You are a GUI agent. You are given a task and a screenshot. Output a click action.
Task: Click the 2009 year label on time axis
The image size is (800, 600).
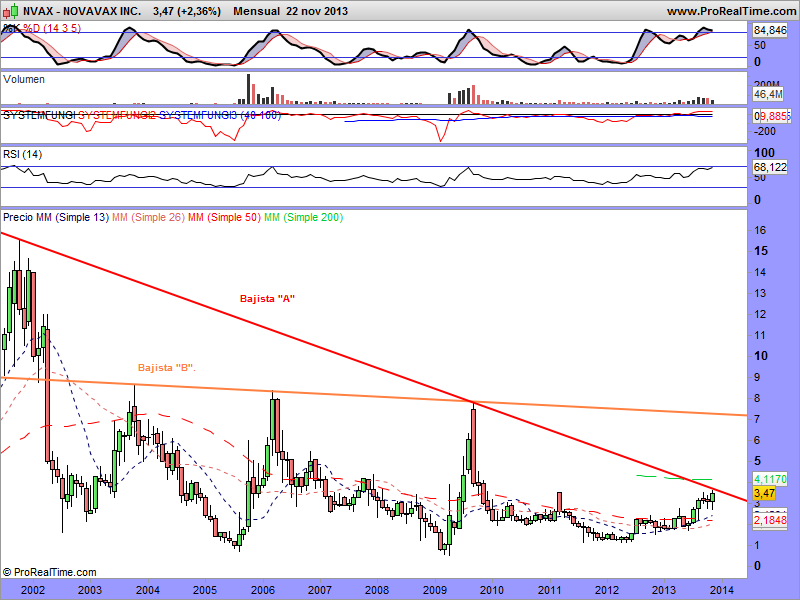(435, 590)
